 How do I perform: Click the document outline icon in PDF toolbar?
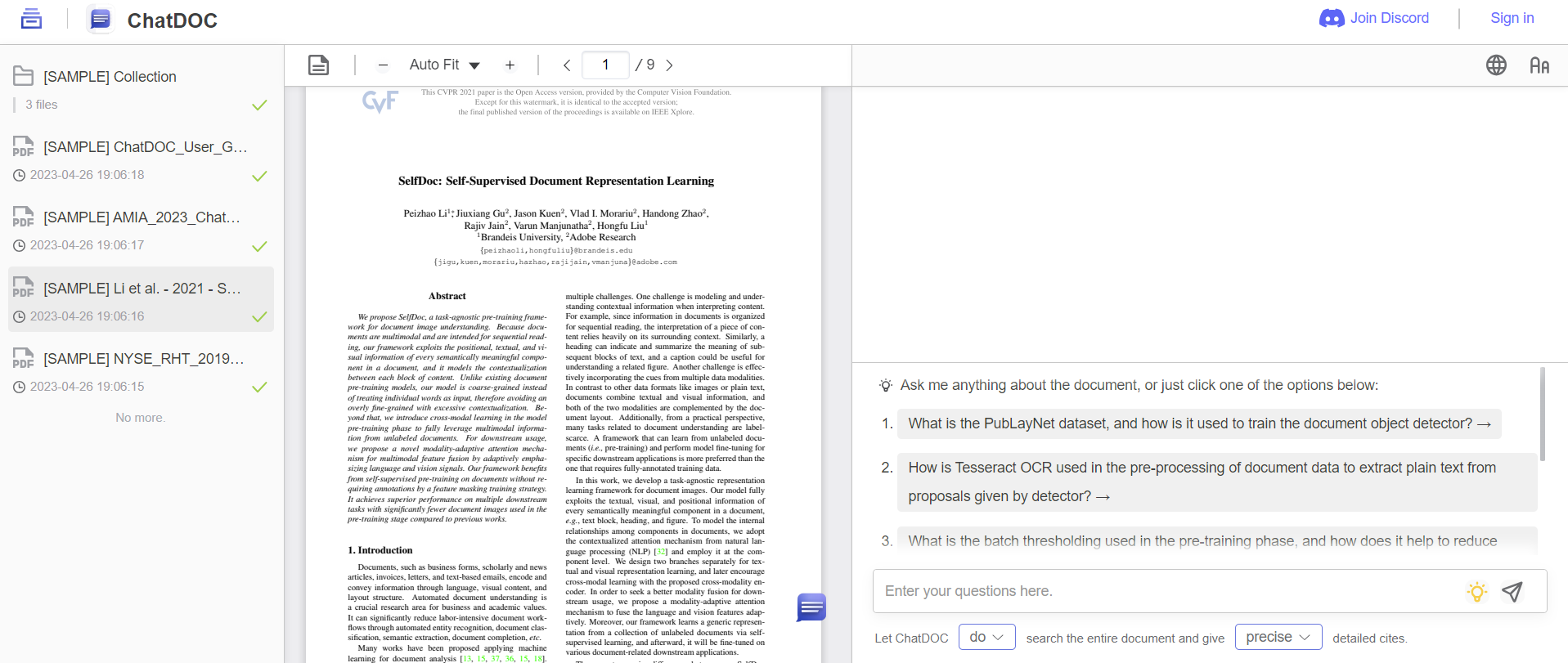coord(318,65)
